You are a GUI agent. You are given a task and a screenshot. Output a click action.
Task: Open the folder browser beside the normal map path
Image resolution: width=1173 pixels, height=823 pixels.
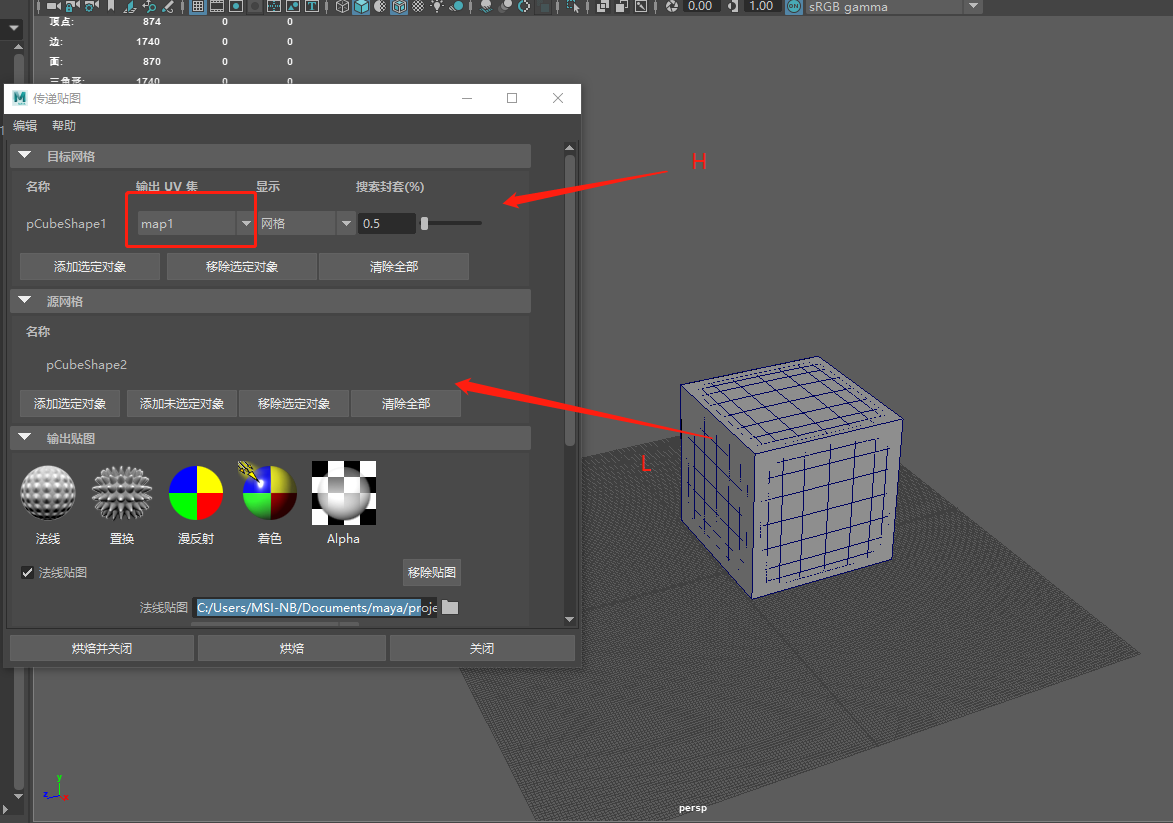pos(450,607)
